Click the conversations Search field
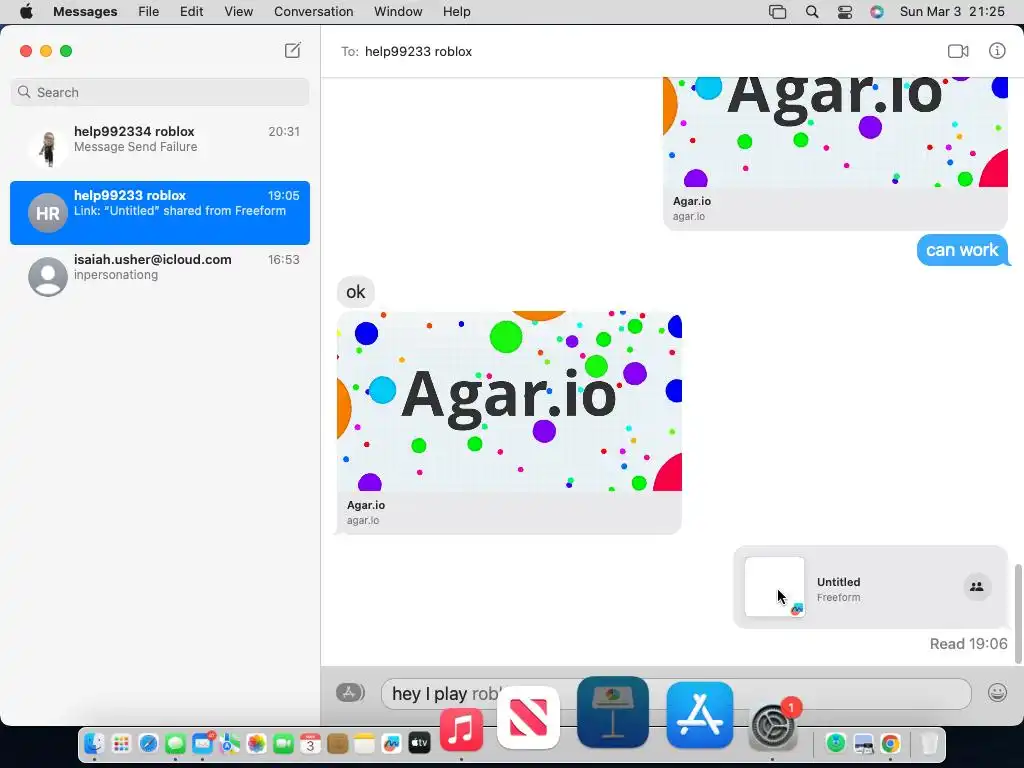This screenshot has height=768, width=1024. click(x=160, y=92)
